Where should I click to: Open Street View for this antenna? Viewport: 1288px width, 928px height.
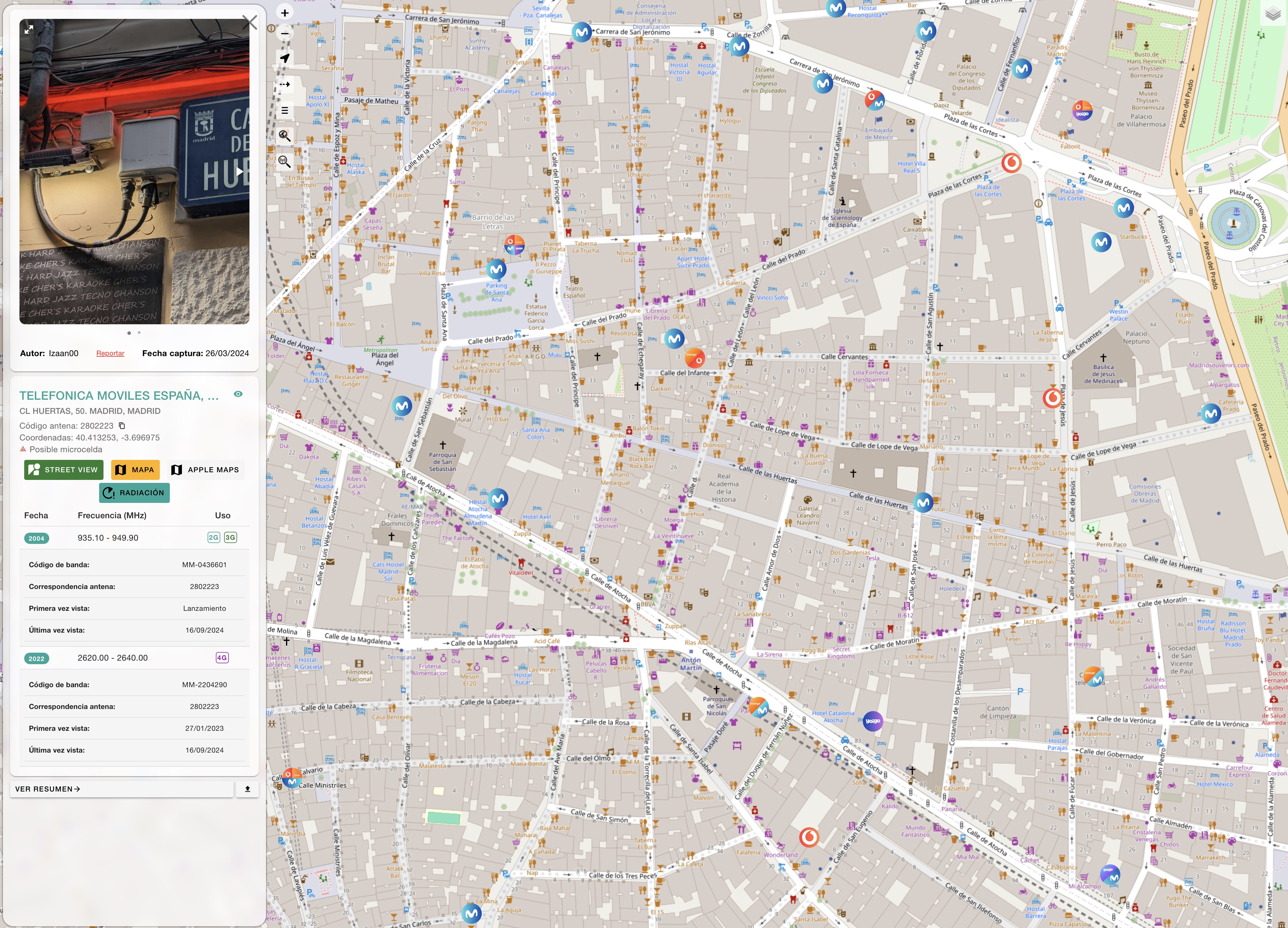pos(64,469)
